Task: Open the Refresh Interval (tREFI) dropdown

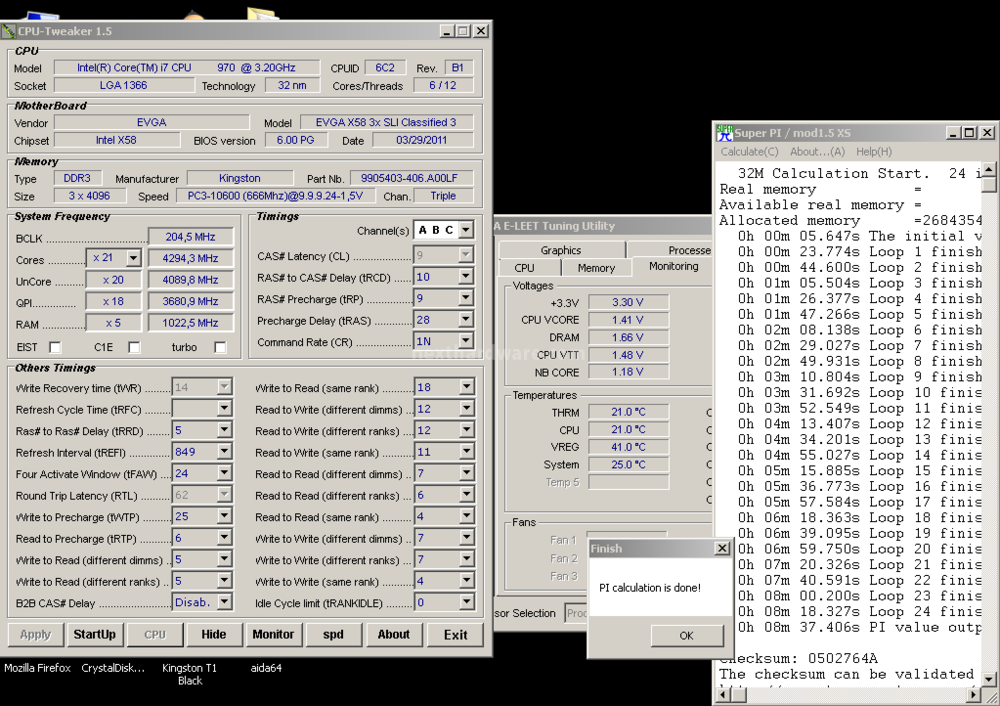Action: [x=224, y=452]
